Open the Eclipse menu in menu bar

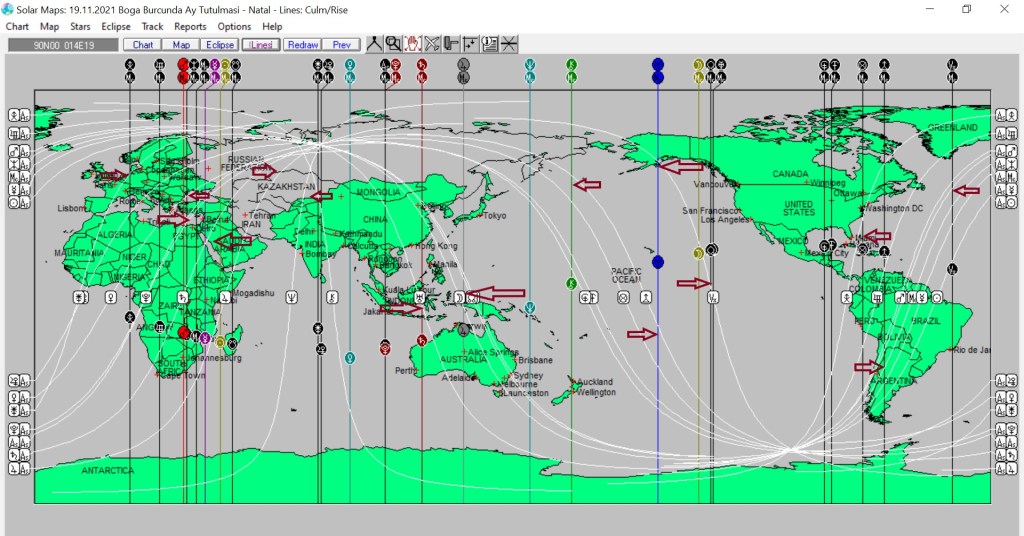pos(116,26)
